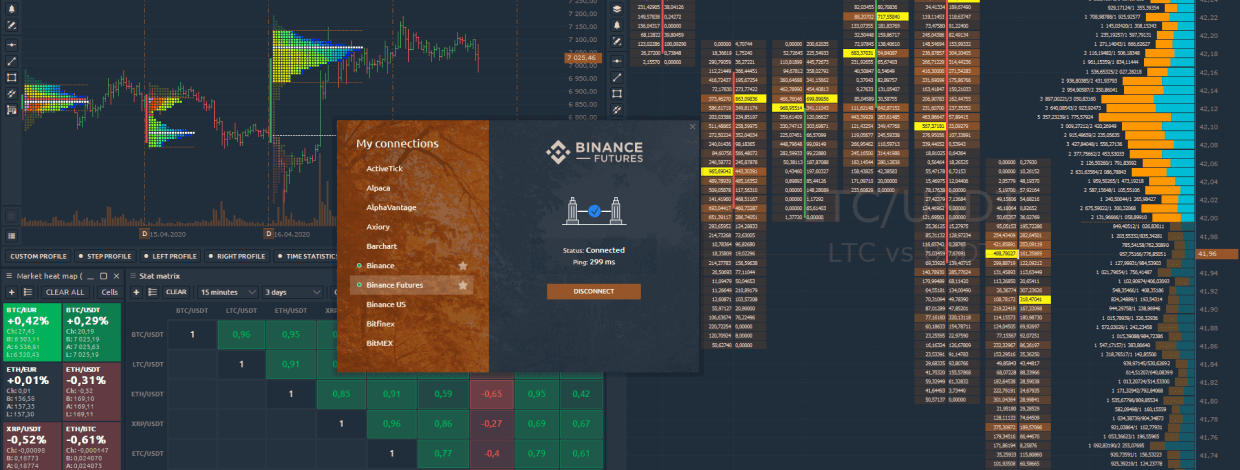The image size is (1240, 470).
Task: Select the Binance Futures connection entry
Action: (x=410, y=285)
